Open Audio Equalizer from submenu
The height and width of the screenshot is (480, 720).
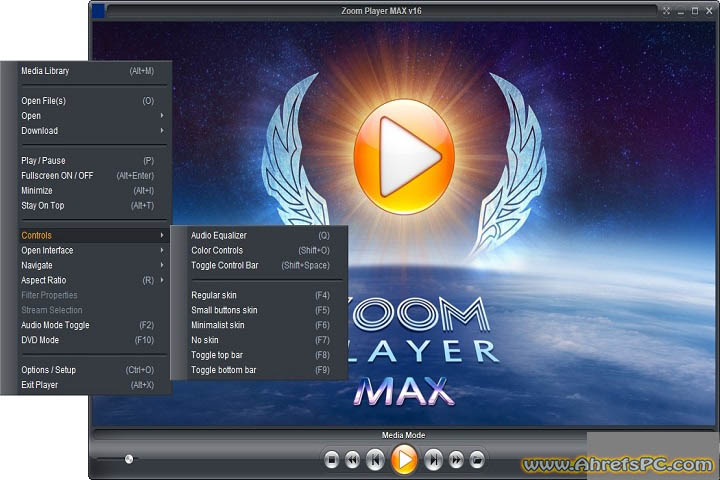click(x=266, y=235)
